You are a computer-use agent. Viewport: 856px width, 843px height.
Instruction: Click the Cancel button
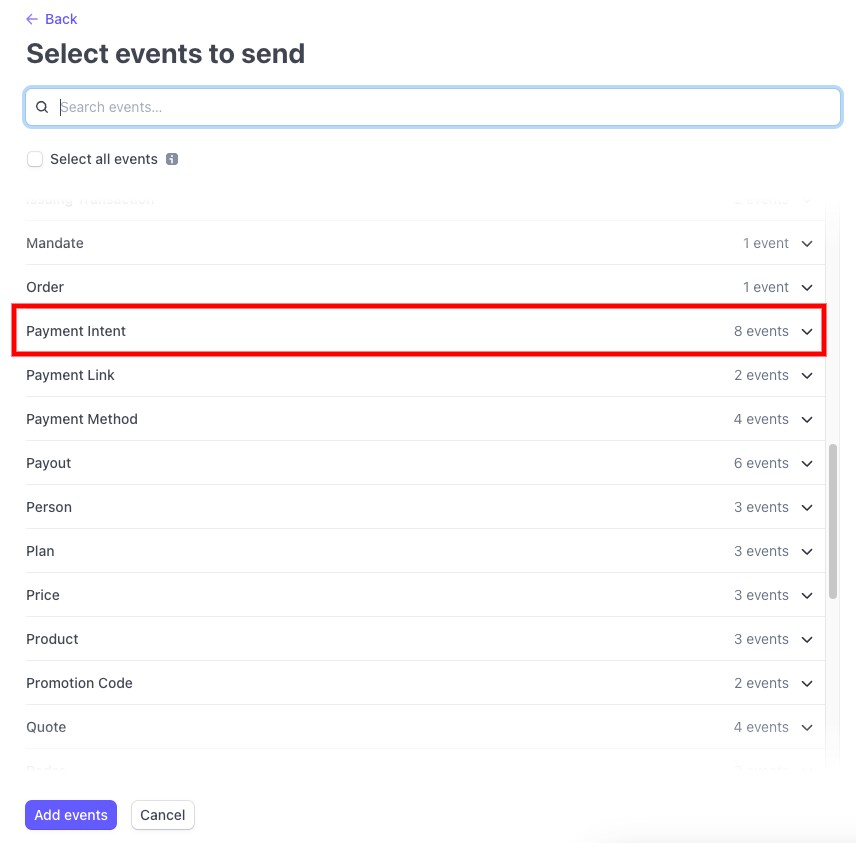click(x=163, y=815)
